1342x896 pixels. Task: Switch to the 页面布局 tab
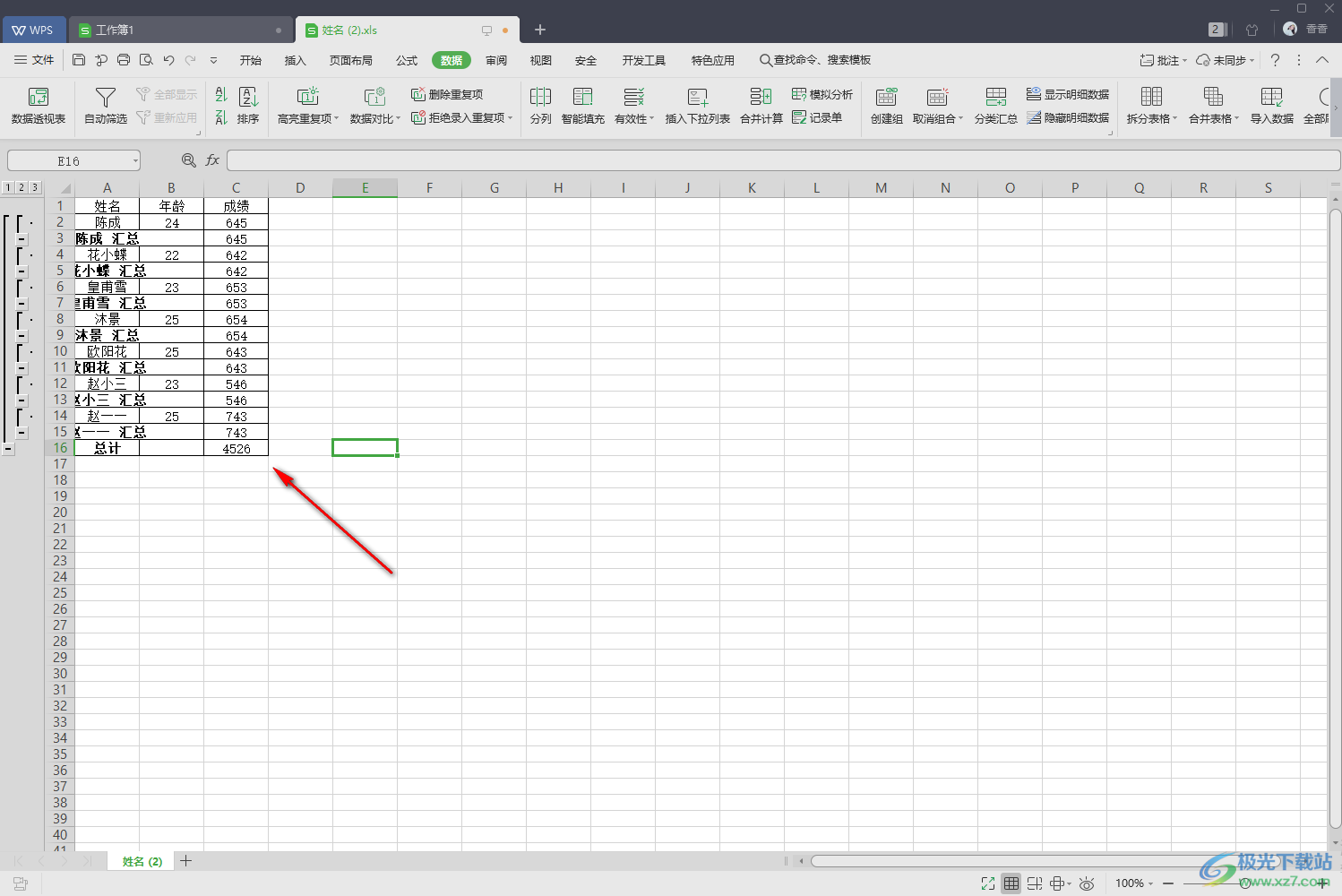click(x=351, y=60)
